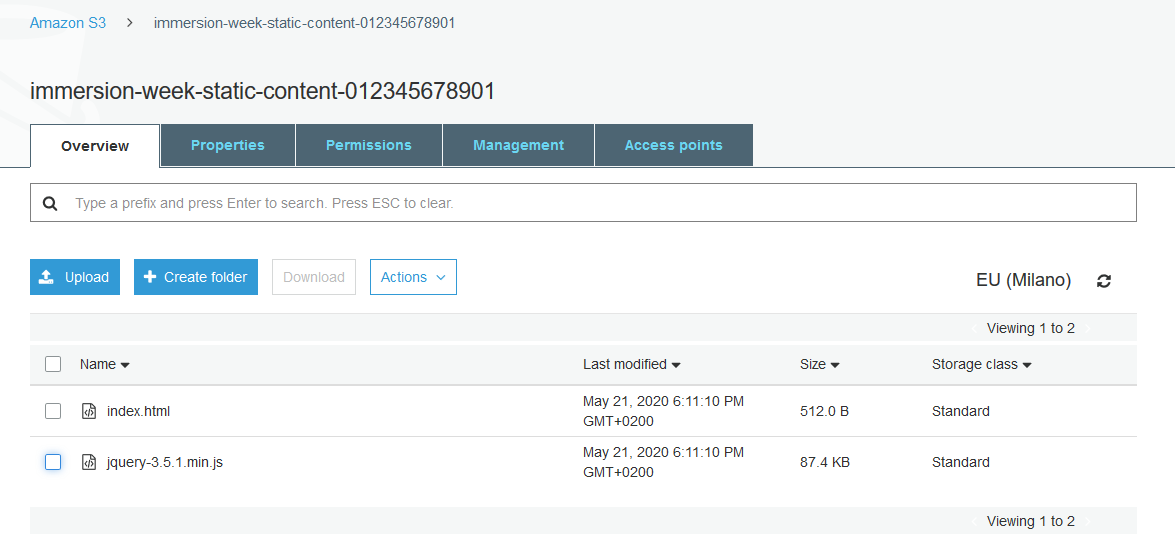
Task: Click the bucket title heading
Action: [x=262, y=91]
